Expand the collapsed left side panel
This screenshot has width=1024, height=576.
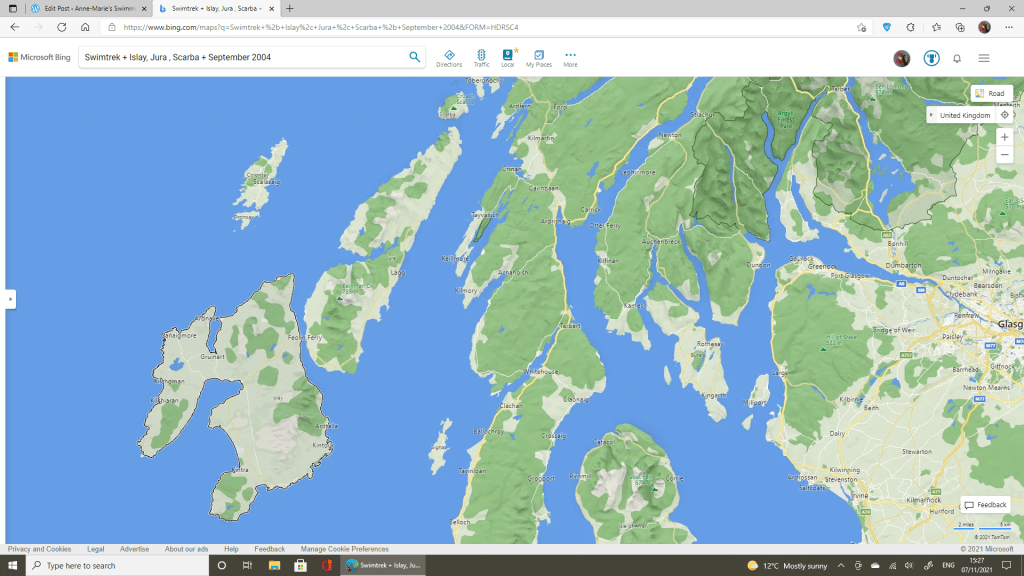pyautogui.click(x=10, y=299)
